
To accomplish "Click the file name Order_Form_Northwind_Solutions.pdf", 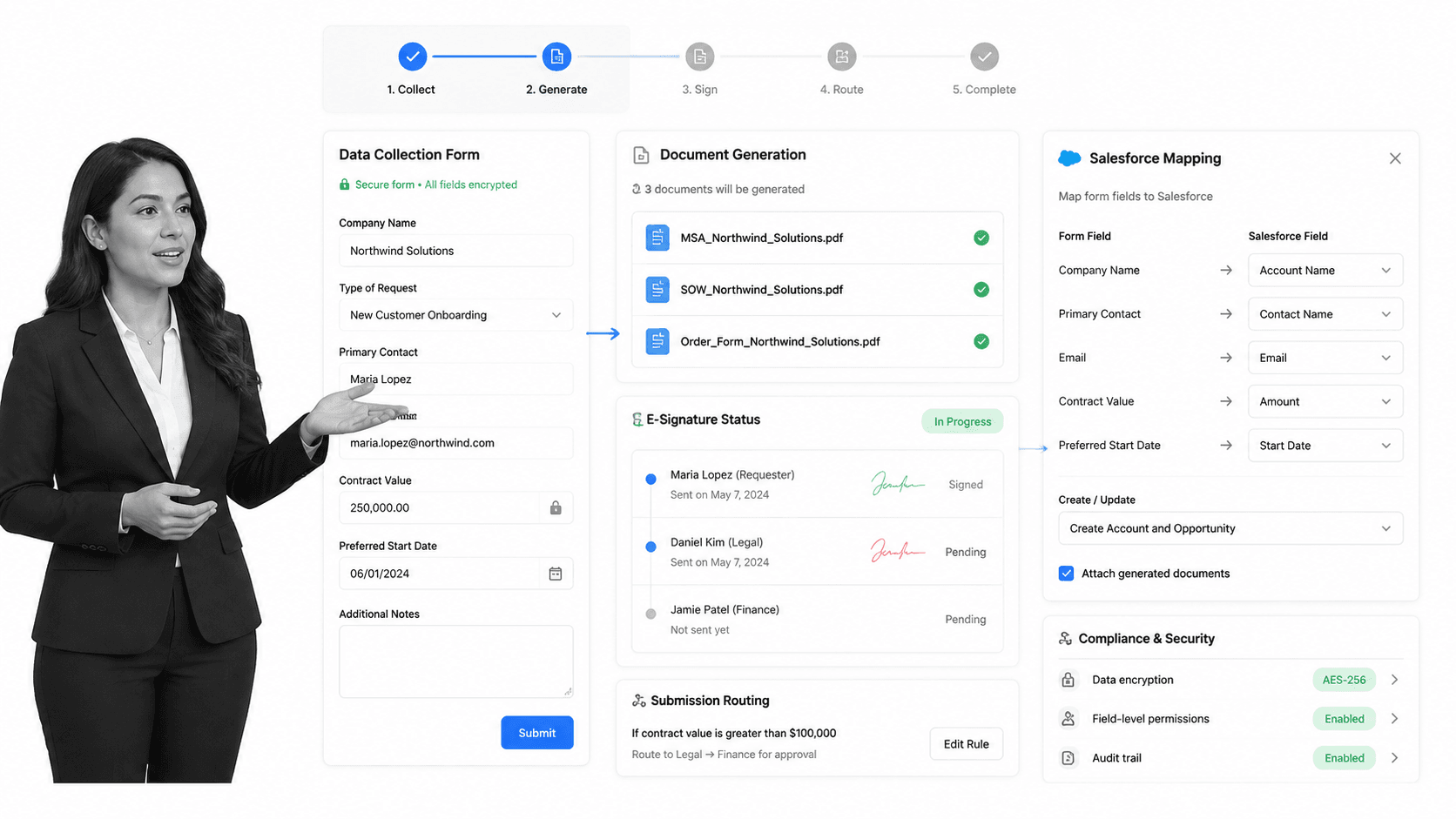I will tap(780, 341).
